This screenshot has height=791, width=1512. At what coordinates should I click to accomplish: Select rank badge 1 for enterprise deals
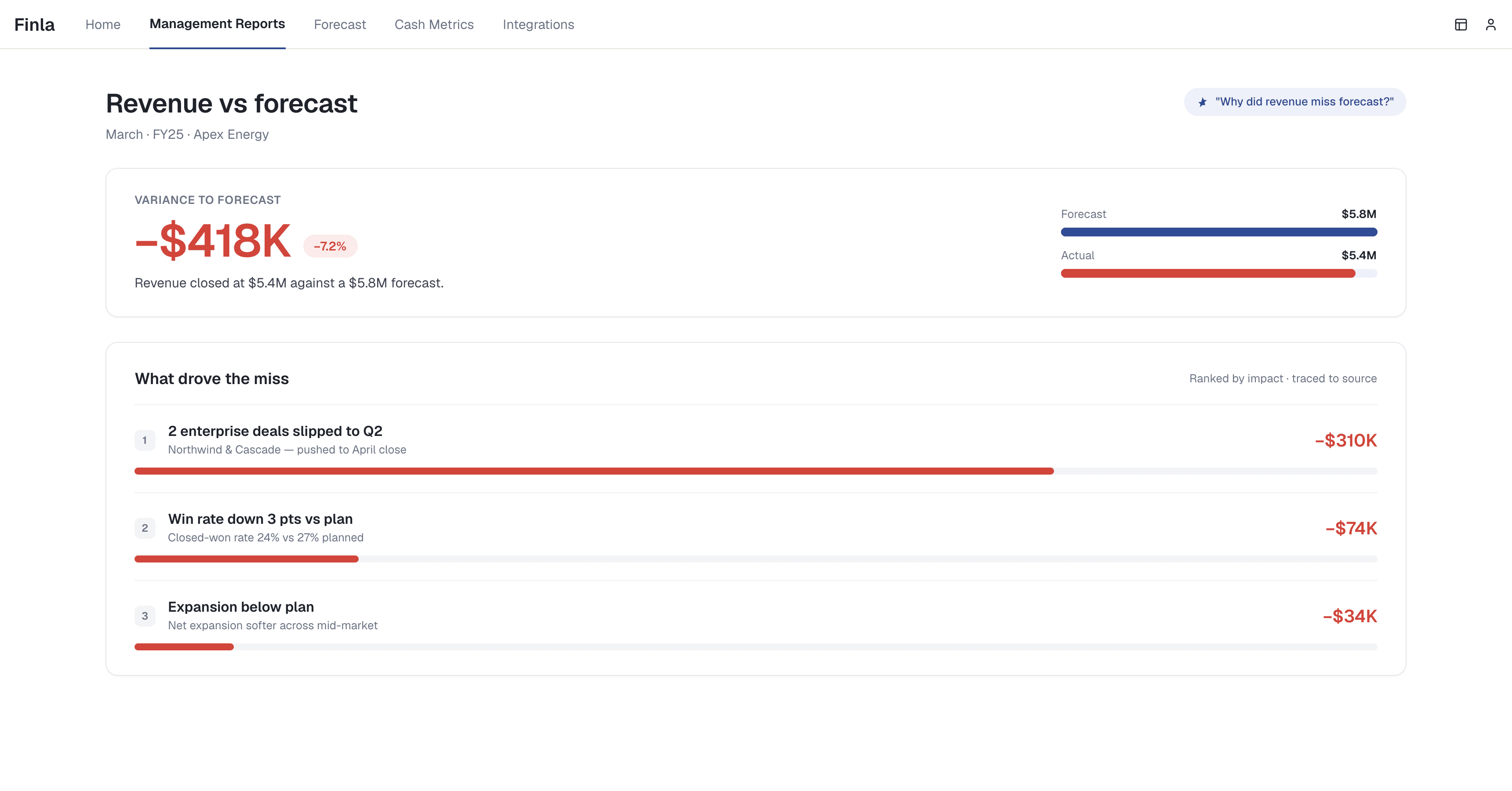pyautogui.click(x=145, y=440)
